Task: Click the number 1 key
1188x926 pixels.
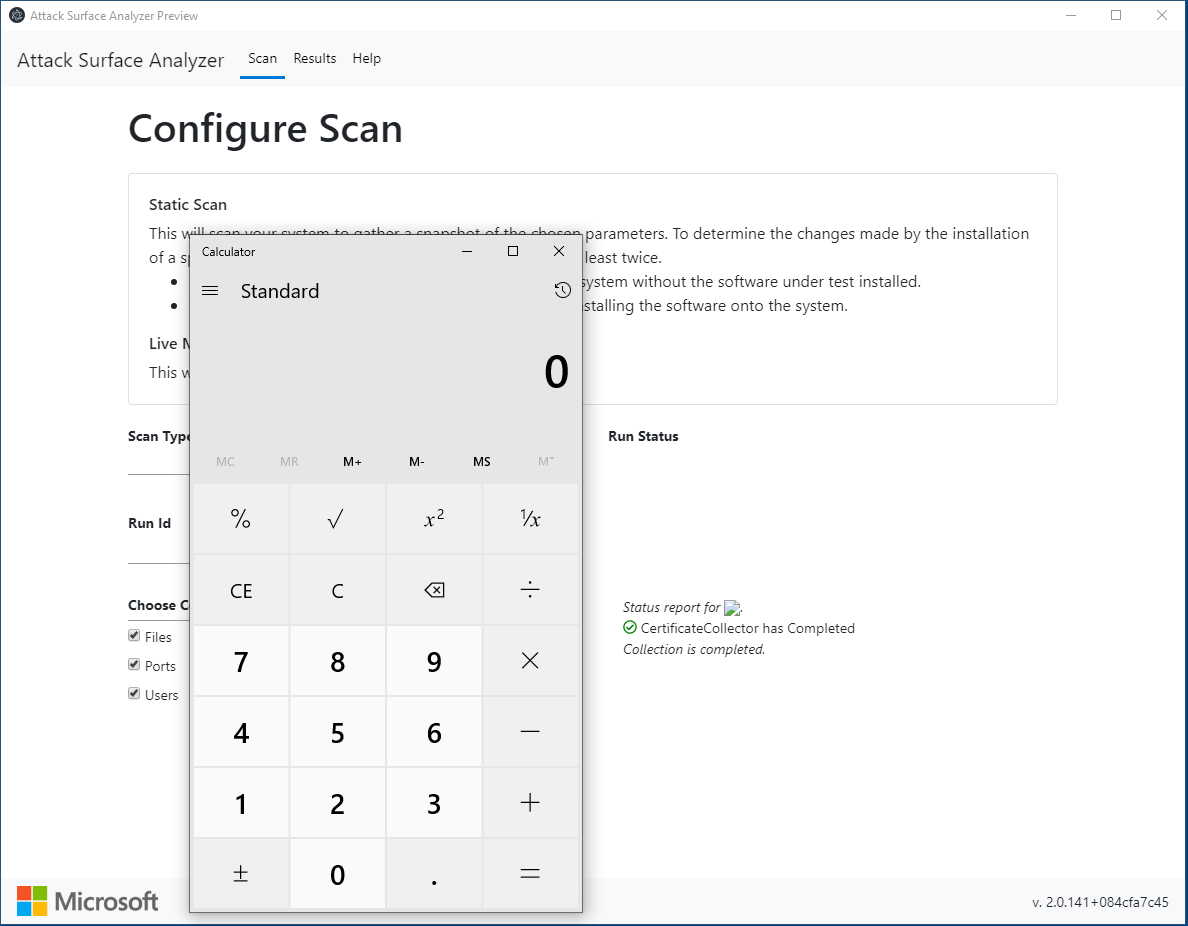Action: tap(241, 802)
